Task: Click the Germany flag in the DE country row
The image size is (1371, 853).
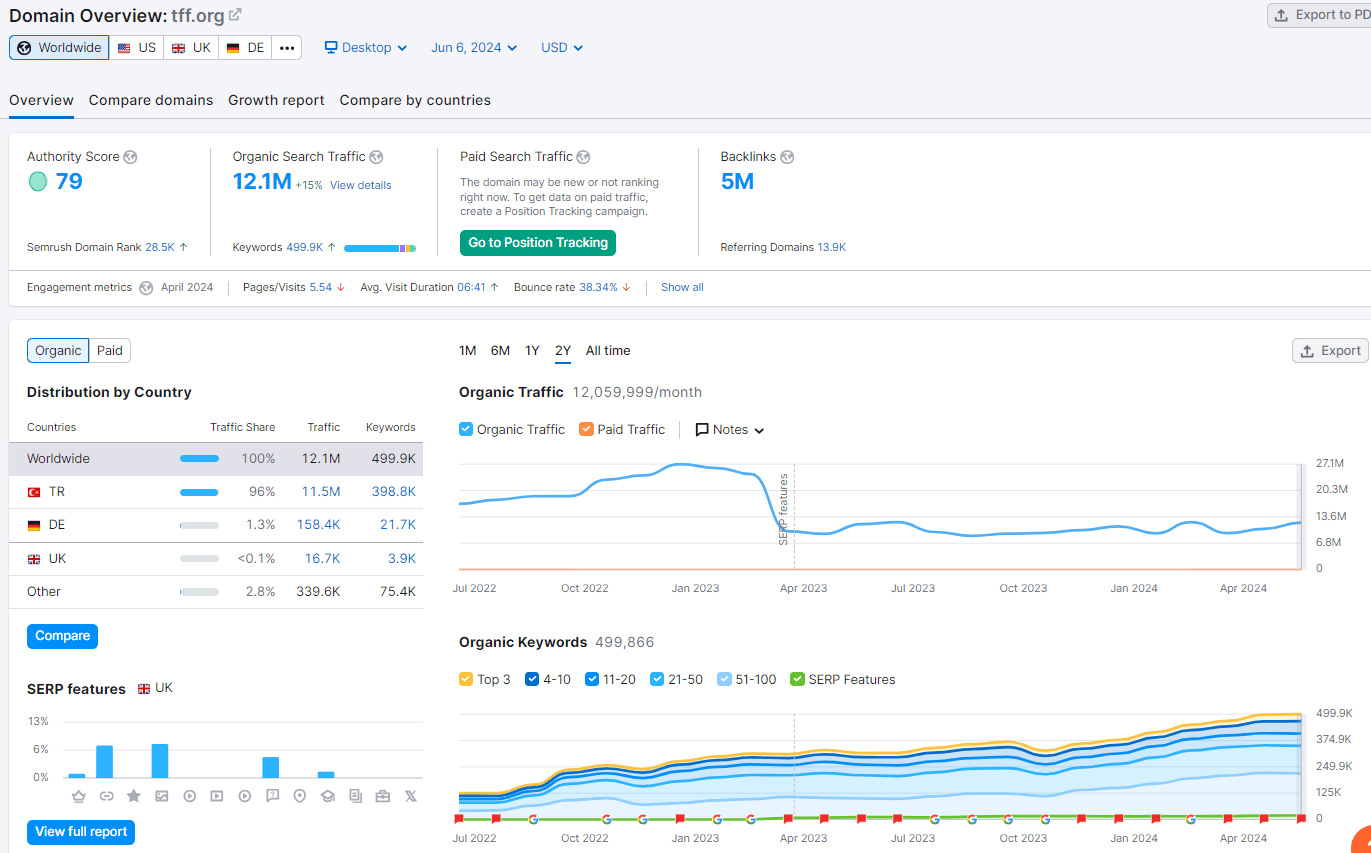Action: click(x=34, y=525)
